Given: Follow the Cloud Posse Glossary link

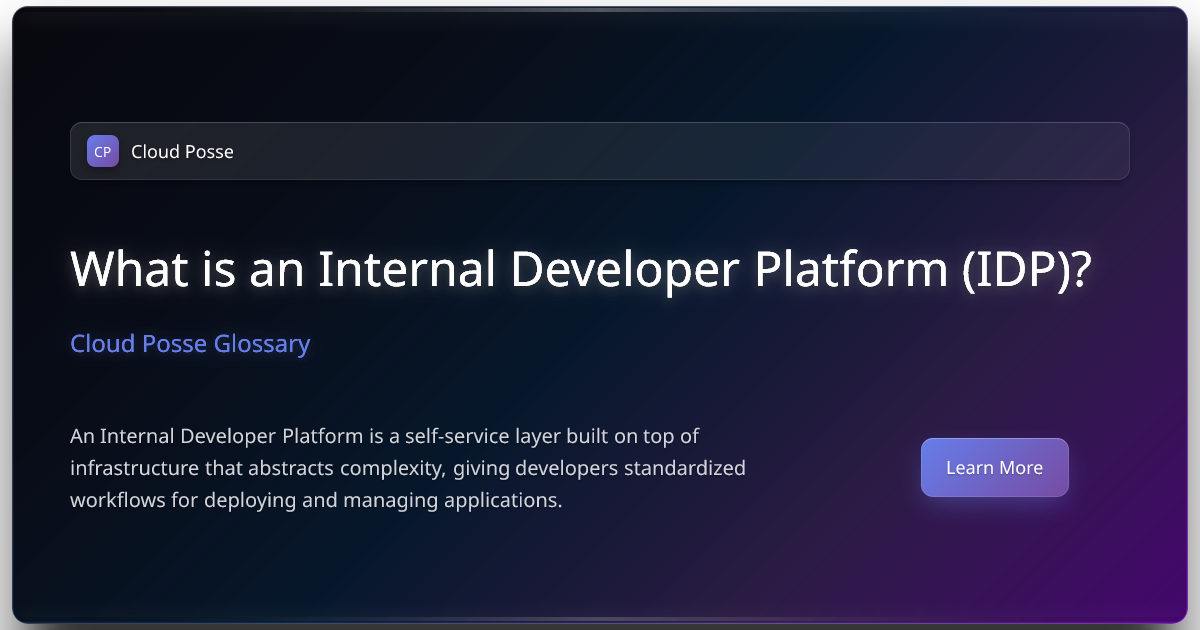Looking at the screenshot, I should coord(190,344).
